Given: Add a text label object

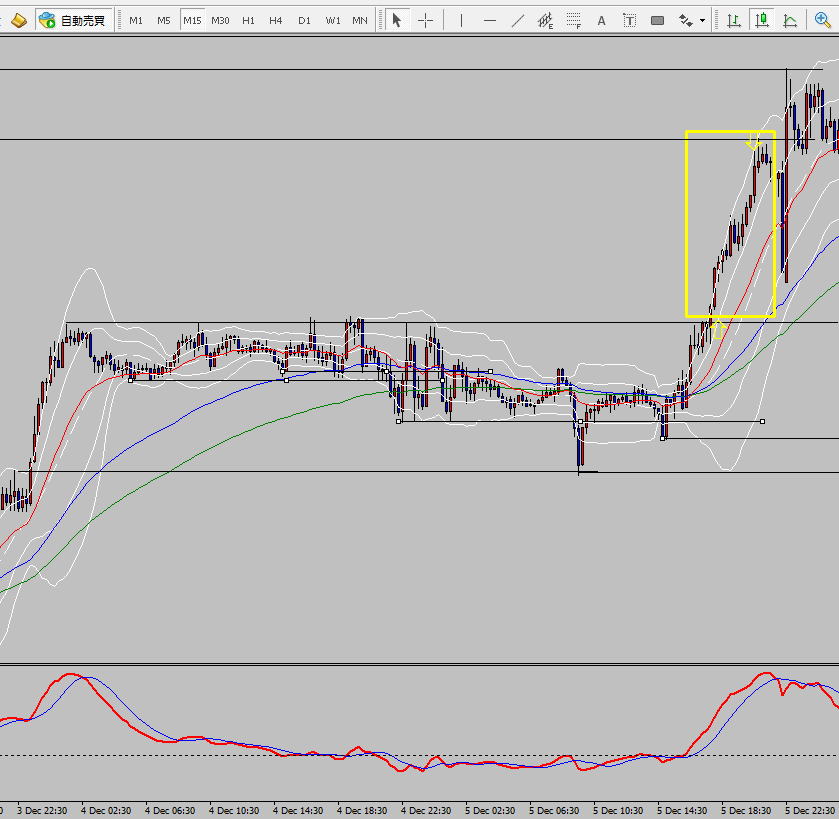Looking at the screenshot, I should (629, 20).
